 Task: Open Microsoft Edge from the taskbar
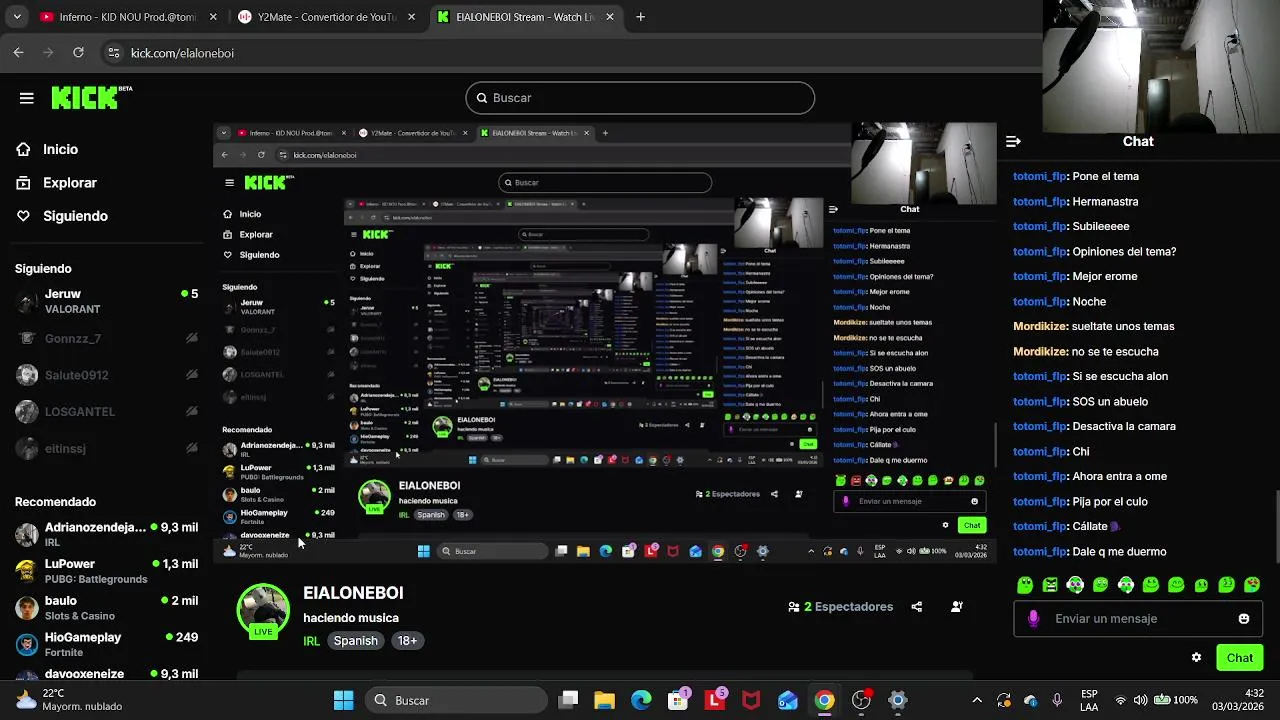pyautogui.click(x=641, y=700)
